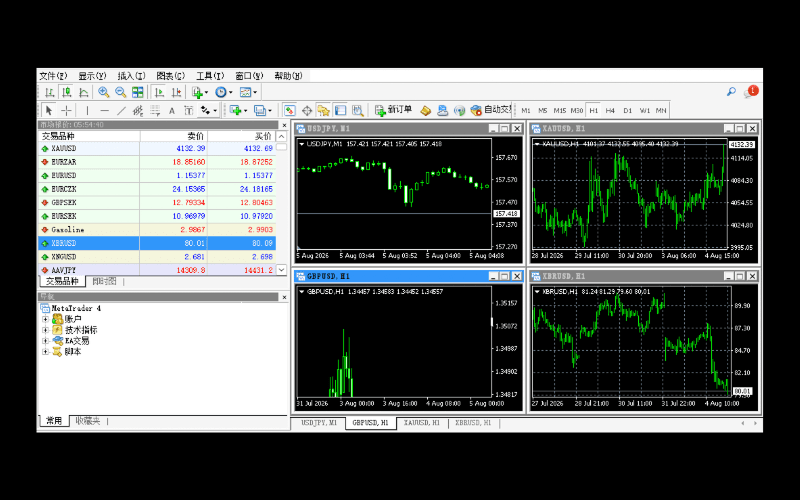Select the EURUSD row in Market Watch
This screenshot has width=800, height=500.
pos(157,176)
